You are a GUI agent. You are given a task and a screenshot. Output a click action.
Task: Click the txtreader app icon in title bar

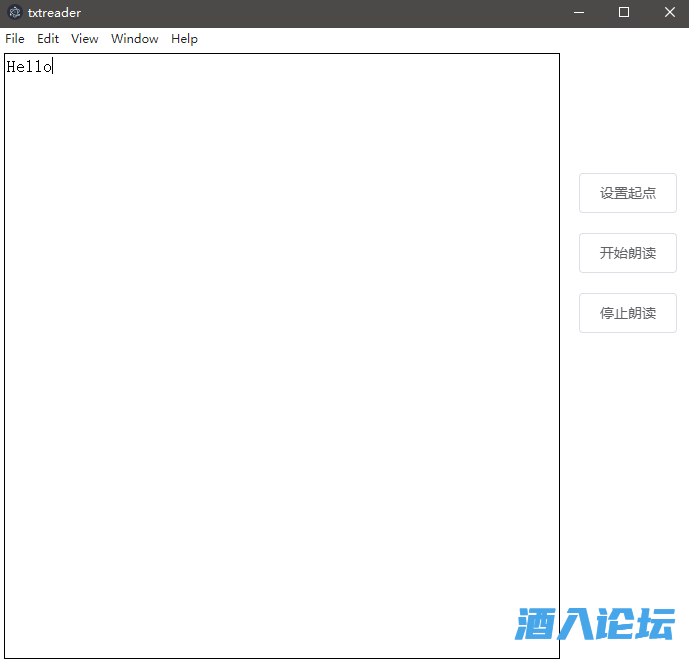(x=14, y=13)
